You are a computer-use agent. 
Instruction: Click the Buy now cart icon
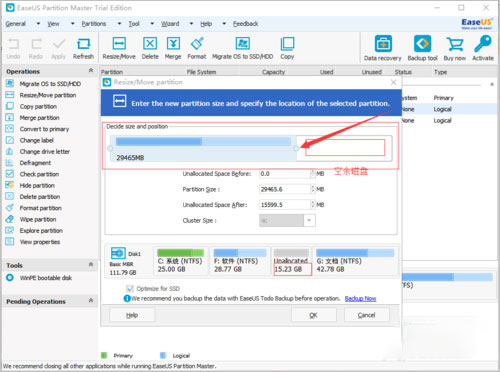[x=455, y=44]
